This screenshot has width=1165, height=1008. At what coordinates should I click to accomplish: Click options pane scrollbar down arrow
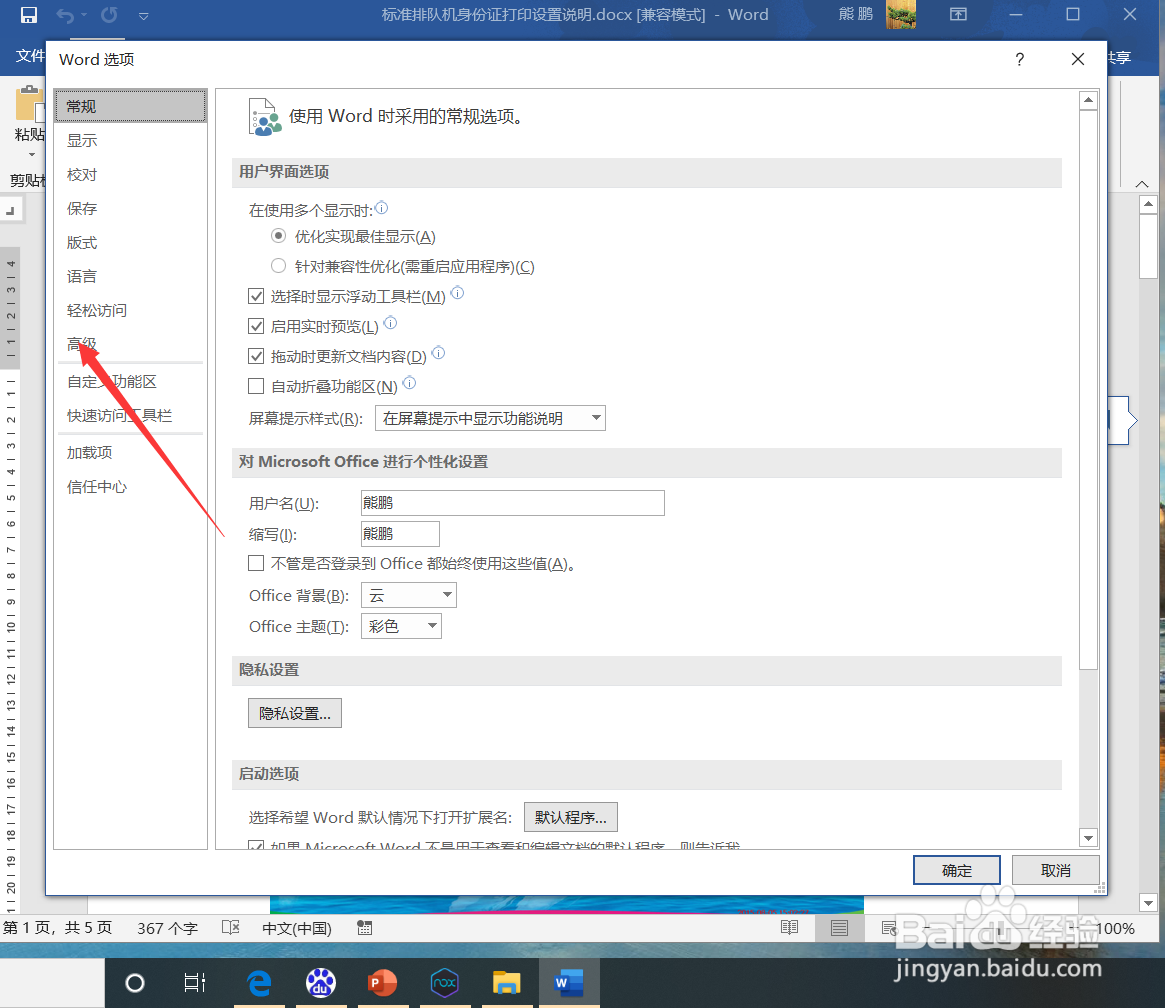point(1088,838)
